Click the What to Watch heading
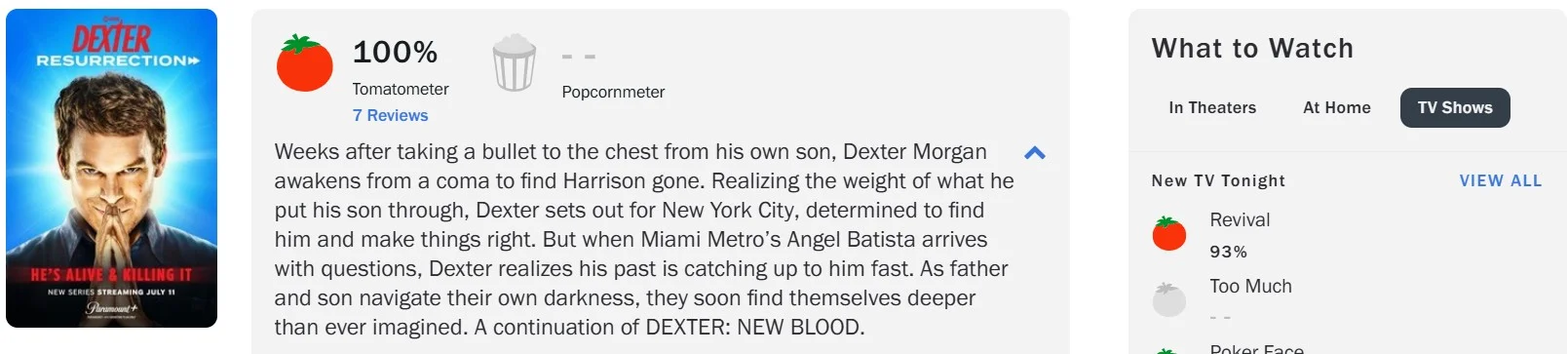 (x=1252, y=49)
